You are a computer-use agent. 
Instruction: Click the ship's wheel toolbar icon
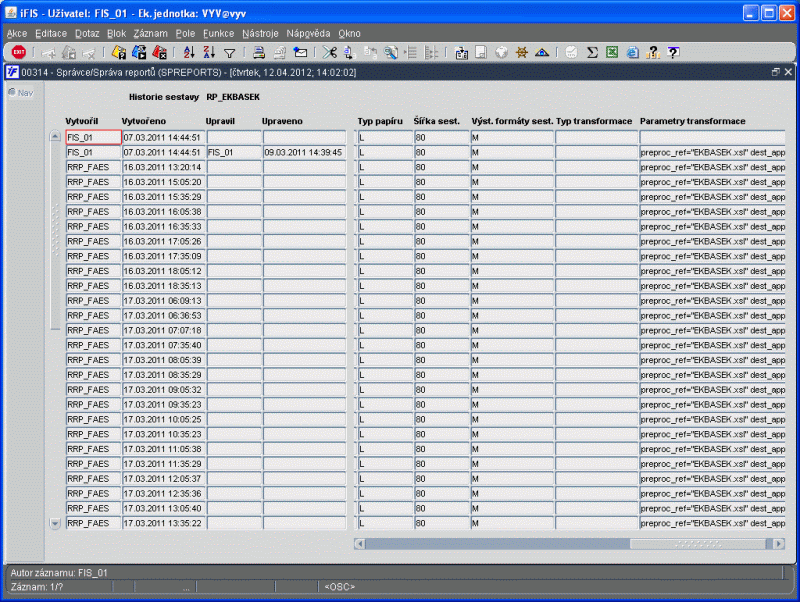pyautogui.click(x=521, y=52)
